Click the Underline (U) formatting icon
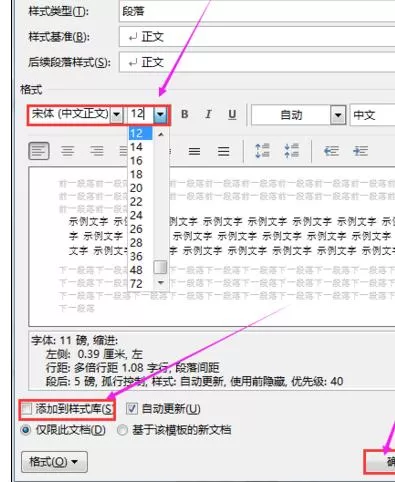395x482 pixels. 232,115
